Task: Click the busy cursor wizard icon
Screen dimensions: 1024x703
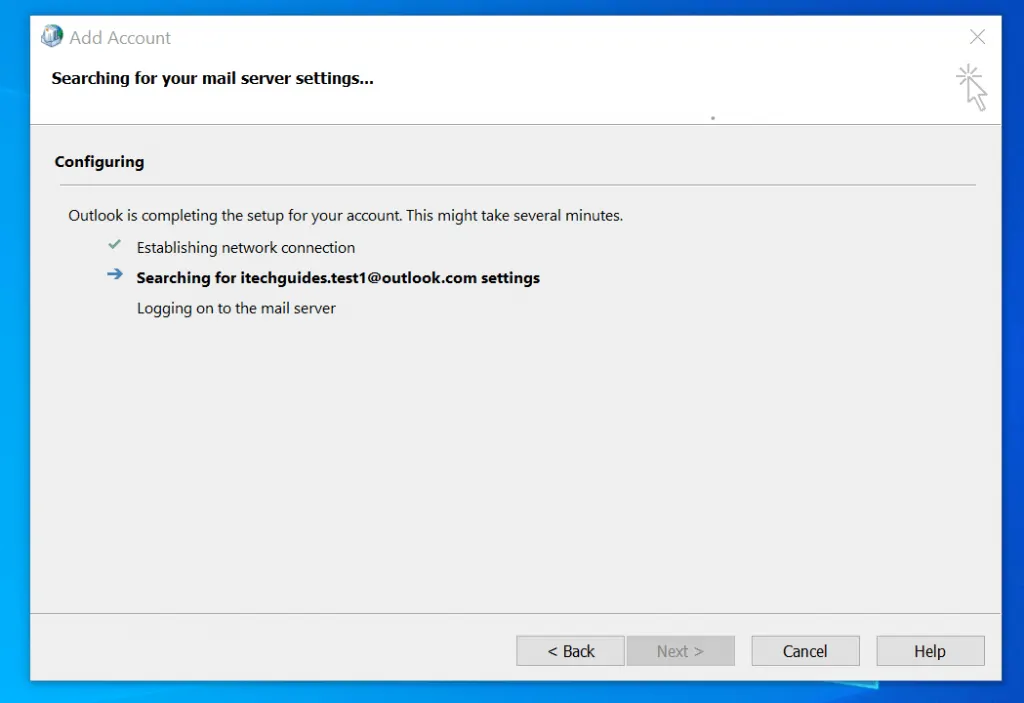Action: click(972, 88)
